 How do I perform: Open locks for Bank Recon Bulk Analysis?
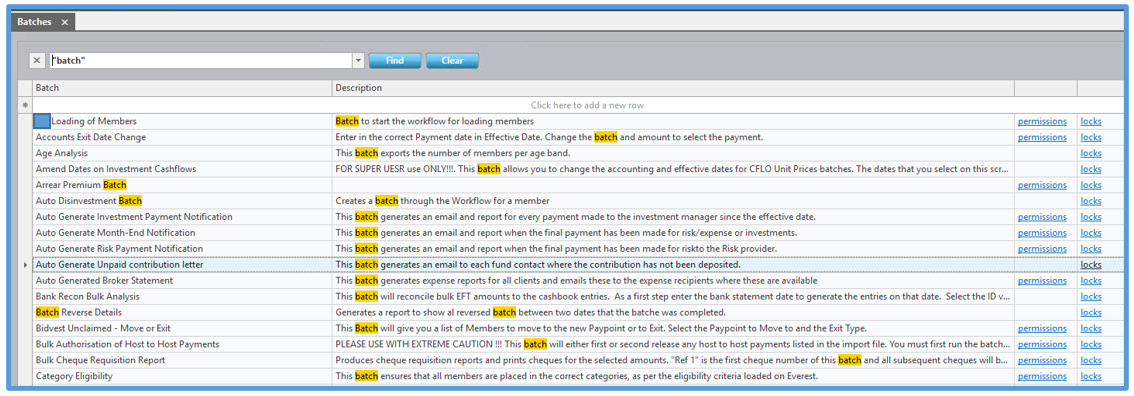[x=1091, y=296]
